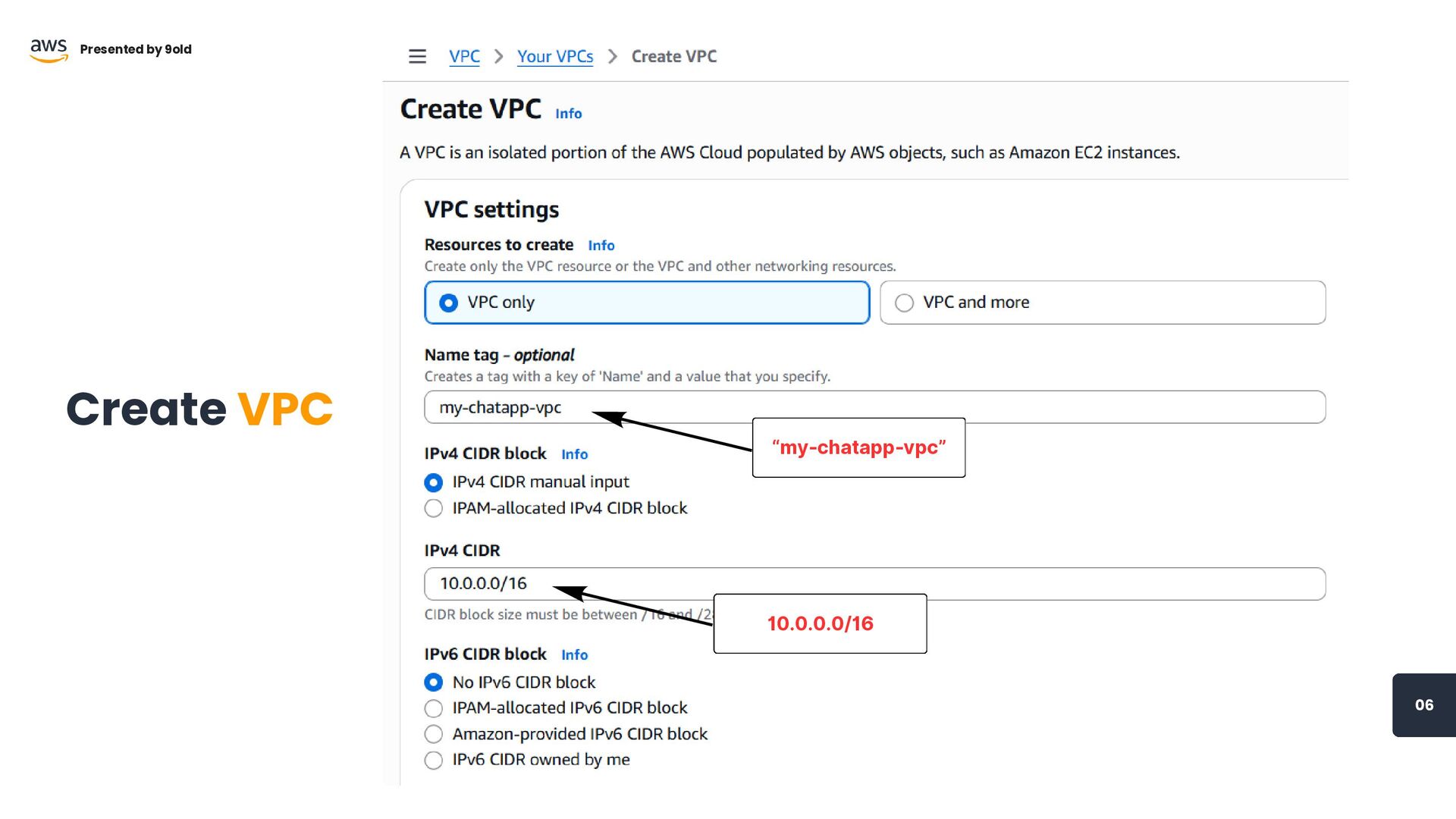Select IPAM-allocated IPv6 CIDR block
The width and height of the screenshot is (1456, 819).
(434, 709)
